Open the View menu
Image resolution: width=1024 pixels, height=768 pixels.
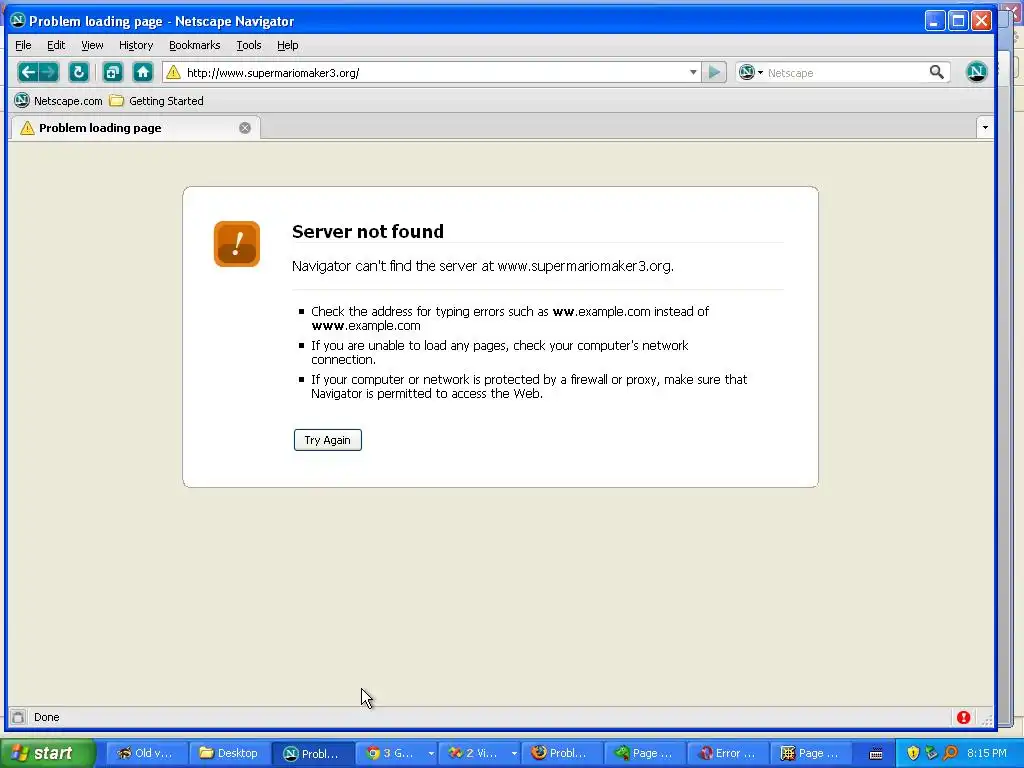click(x=92, y=45)
